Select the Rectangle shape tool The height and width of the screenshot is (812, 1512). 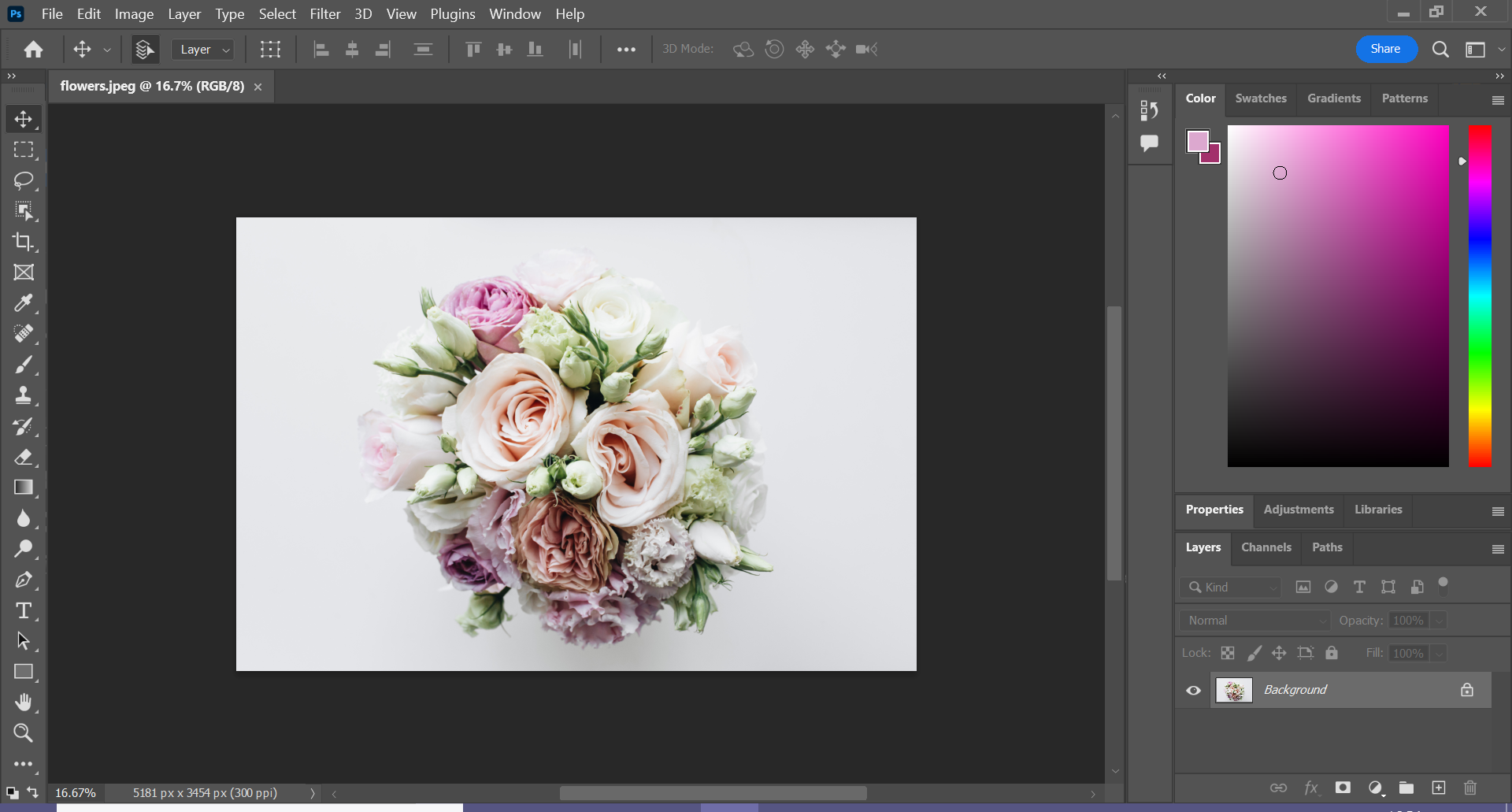point(24,672)
